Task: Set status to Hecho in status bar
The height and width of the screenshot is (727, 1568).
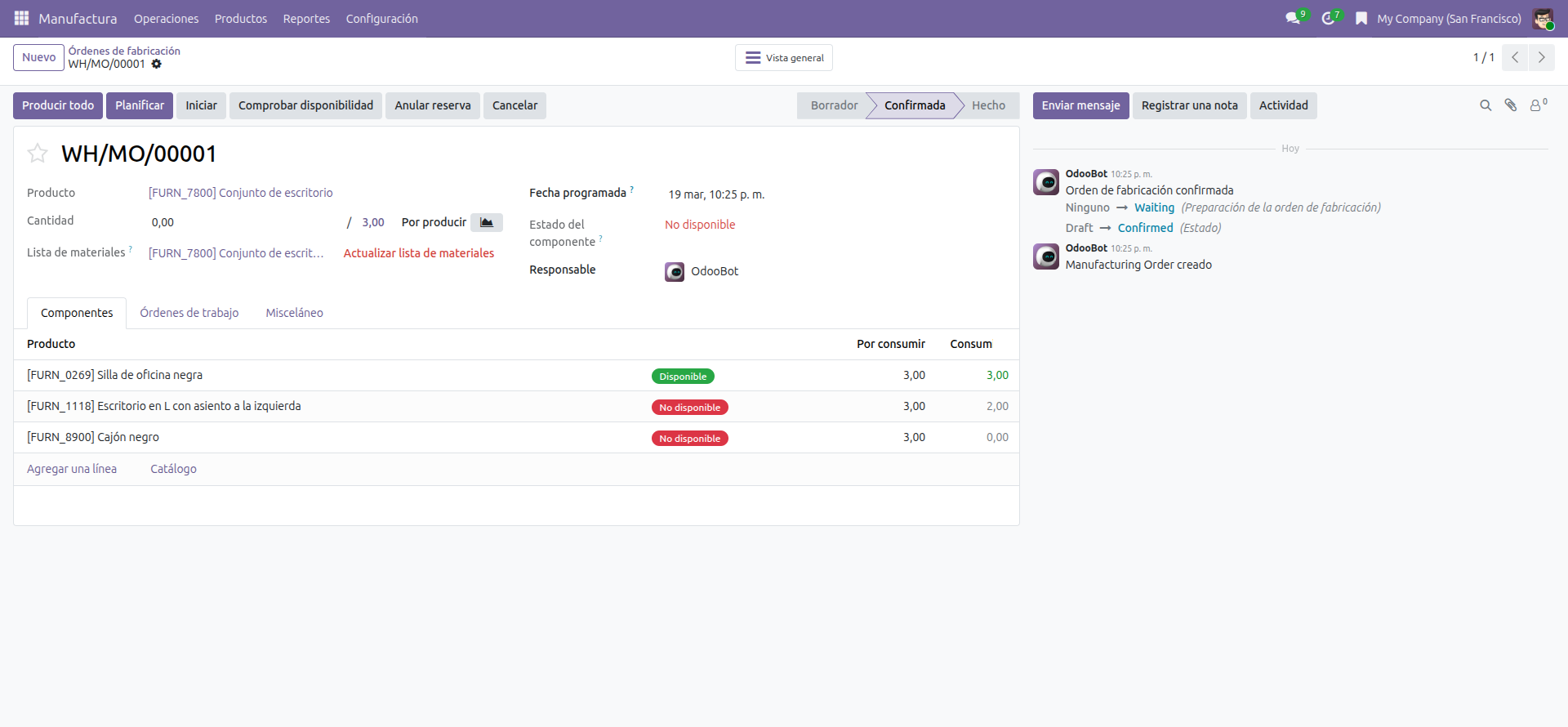Action: click(988, 105)
